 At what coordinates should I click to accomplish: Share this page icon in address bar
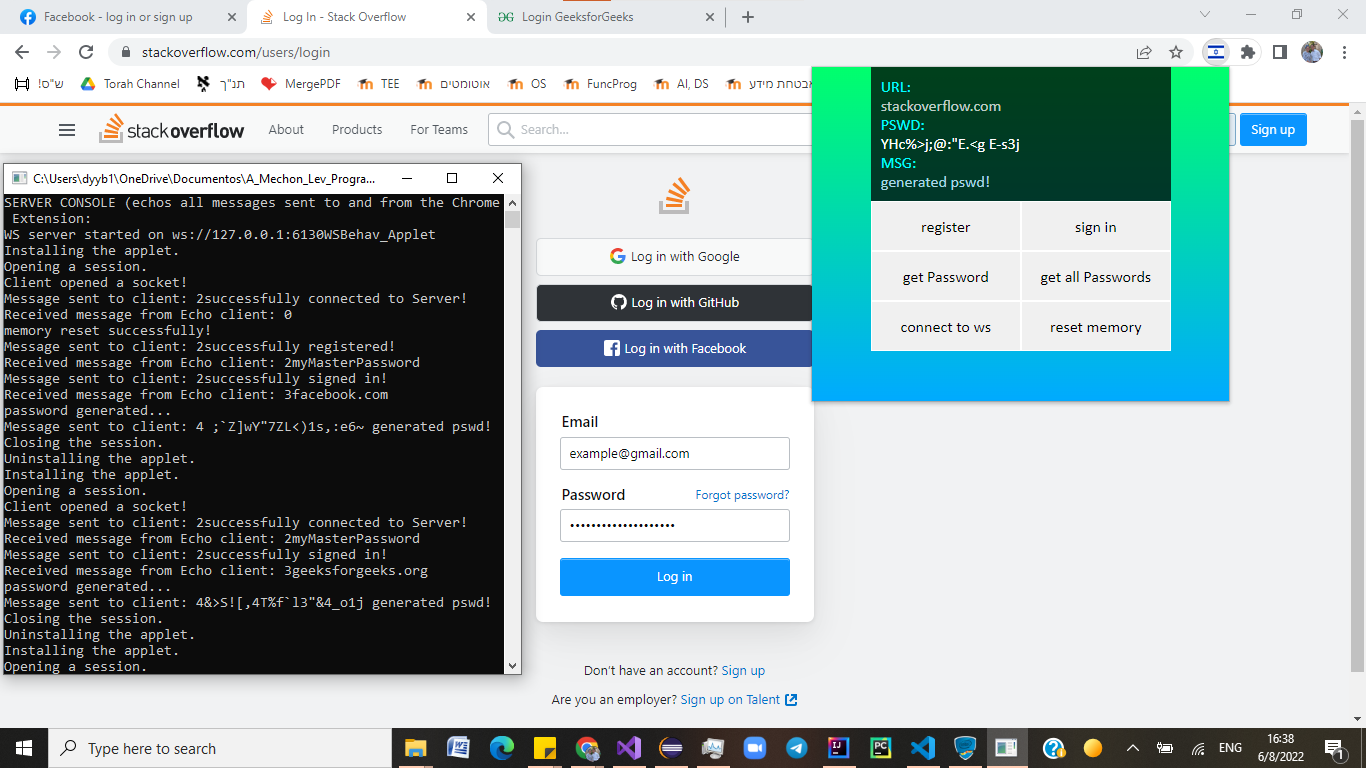1143,52
